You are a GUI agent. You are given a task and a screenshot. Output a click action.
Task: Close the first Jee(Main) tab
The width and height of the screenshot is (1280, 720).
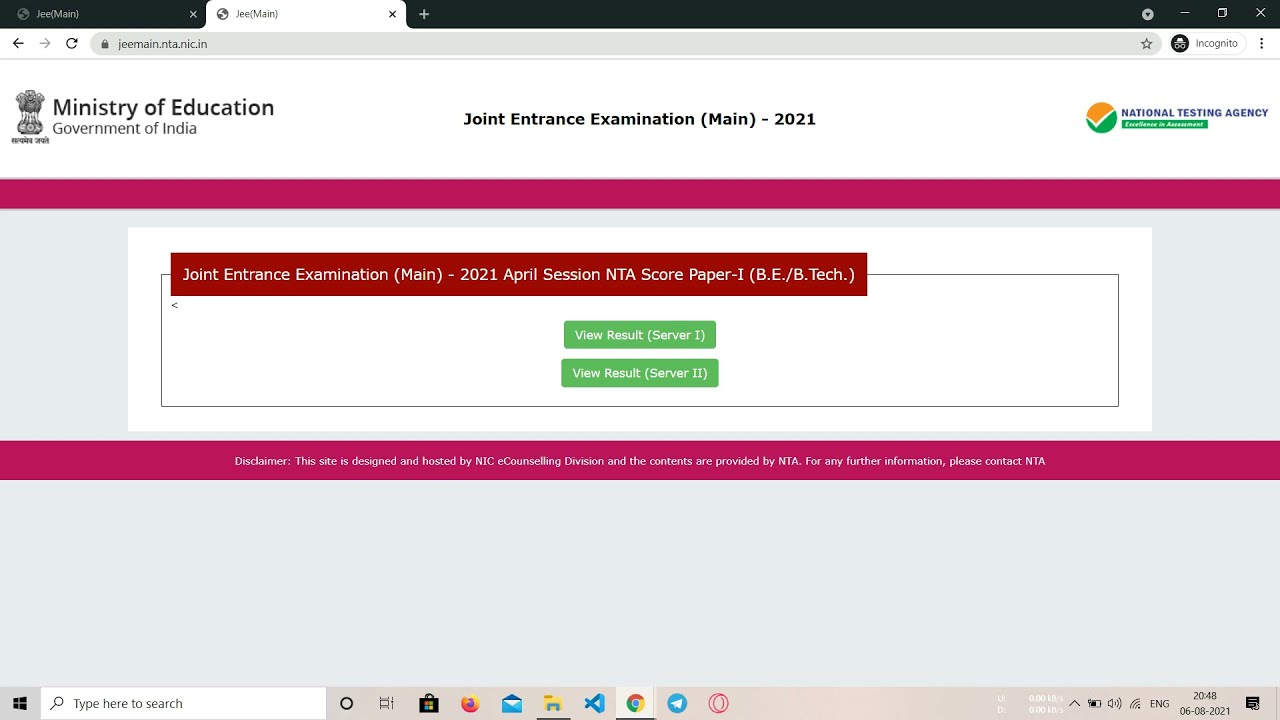tap(193, 14)
